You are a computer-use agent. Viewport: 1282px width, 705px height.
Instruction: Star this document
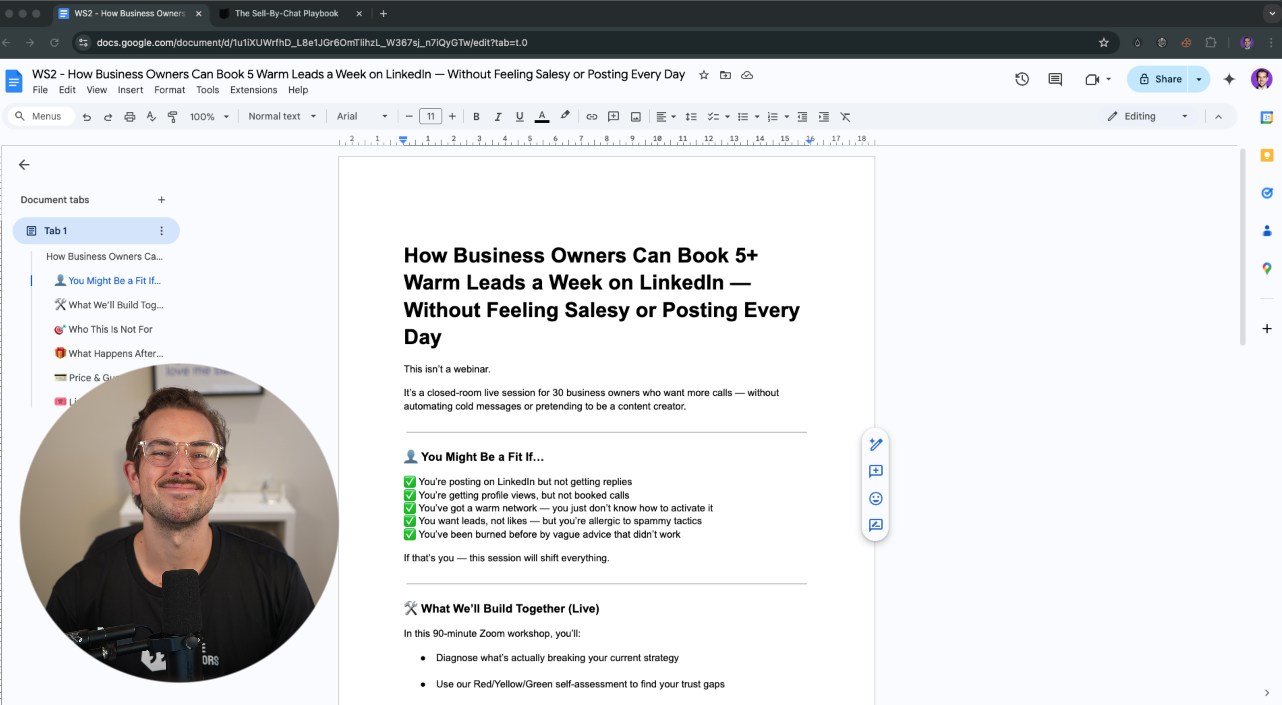pos(703,75)
